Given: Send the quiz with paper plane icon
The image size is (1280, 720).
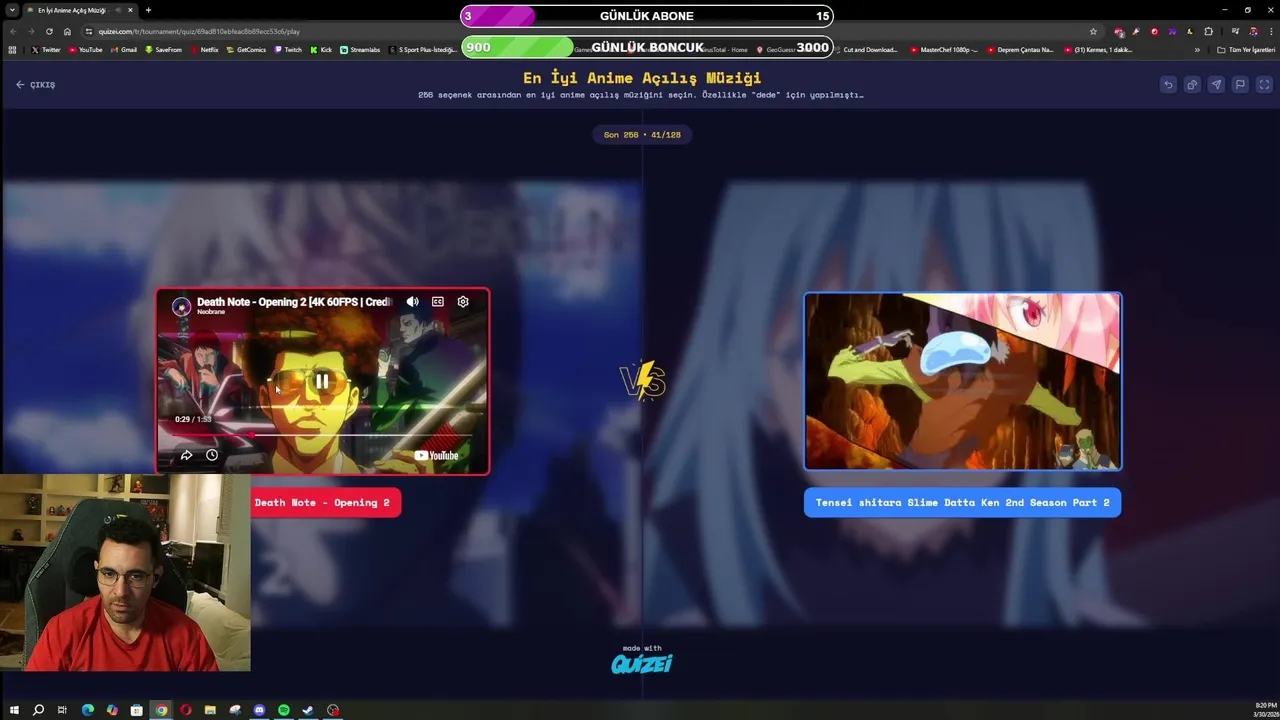Looking at the screenshot, I should [1216, 85].
